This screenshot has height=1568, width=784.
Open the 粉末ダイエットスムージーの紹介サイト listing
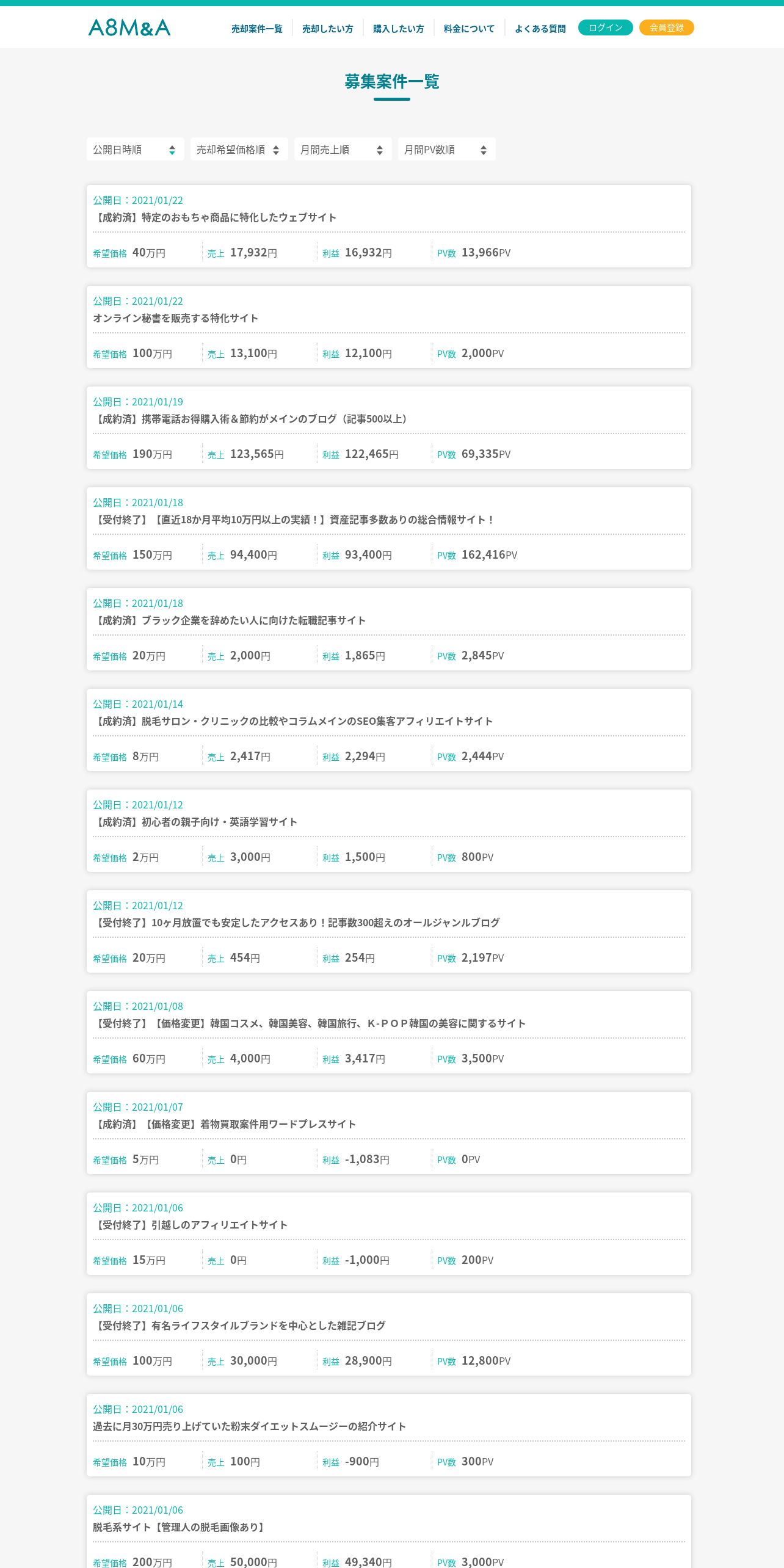tap(389, 1436)
